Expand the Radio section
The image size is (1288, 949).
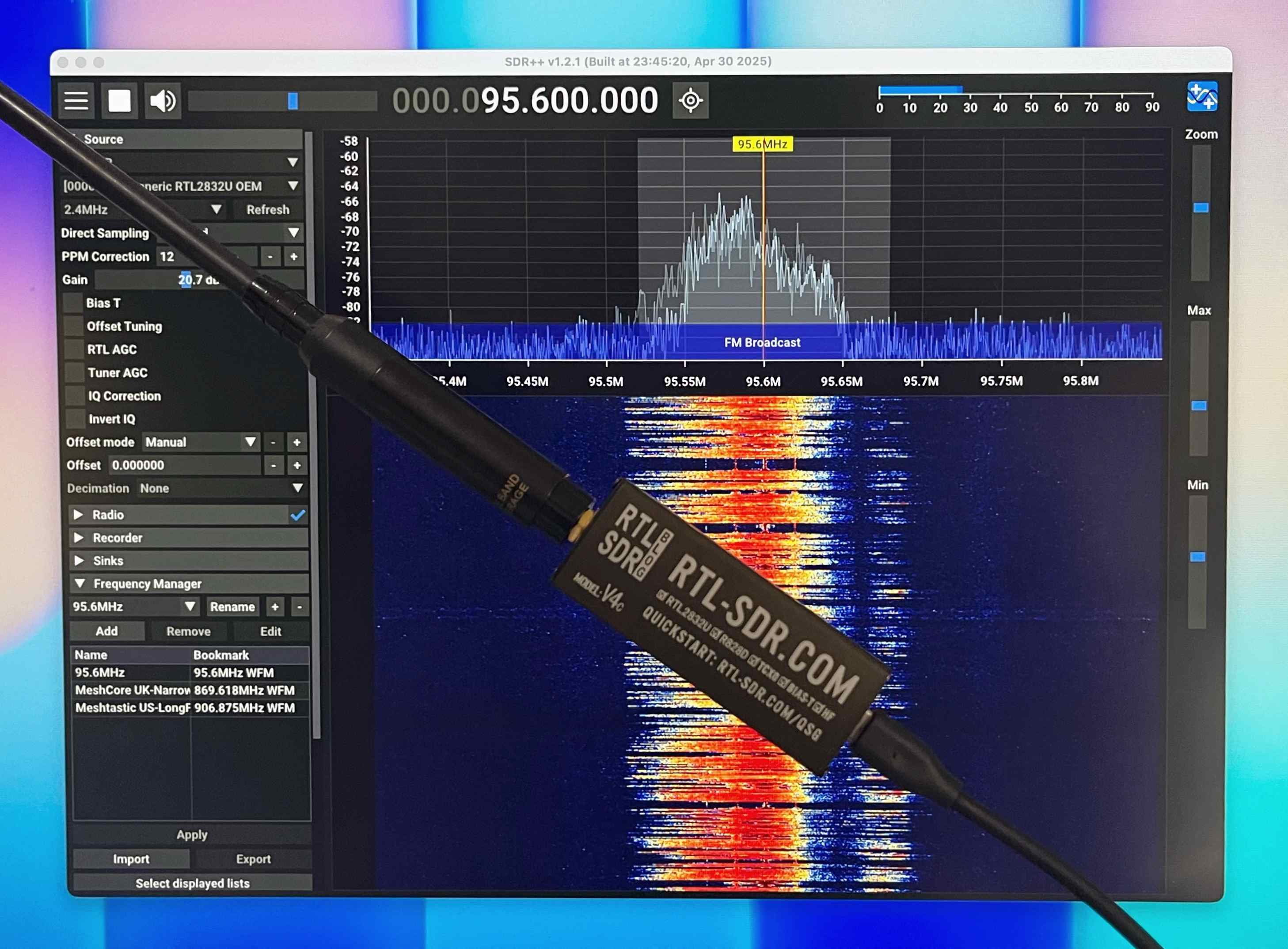click(x=79, y=515)
